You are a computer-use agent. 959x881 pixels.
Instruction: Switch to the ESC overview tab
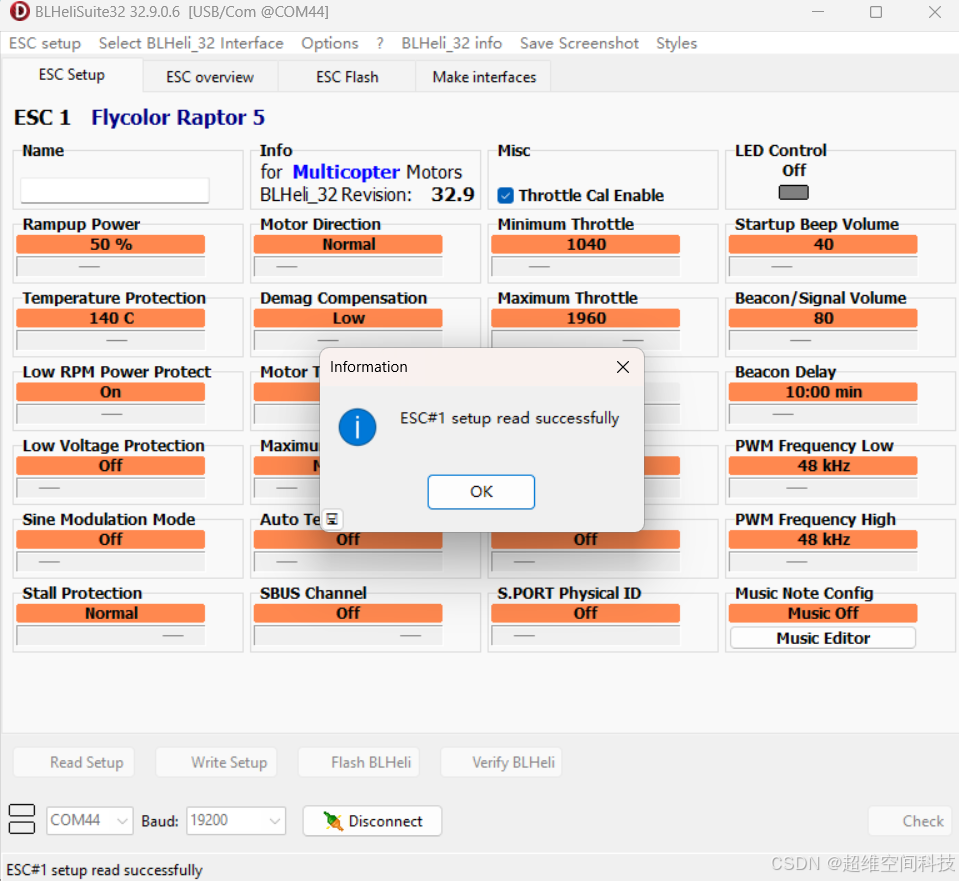[210, 77]
